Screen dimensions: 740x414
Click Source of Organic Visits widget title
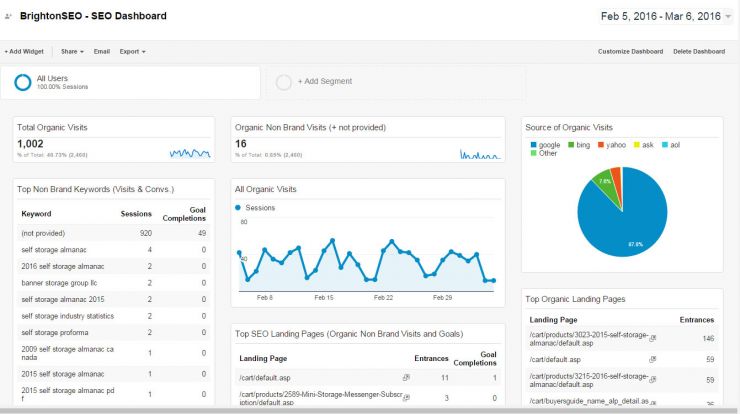pos(569,127)
